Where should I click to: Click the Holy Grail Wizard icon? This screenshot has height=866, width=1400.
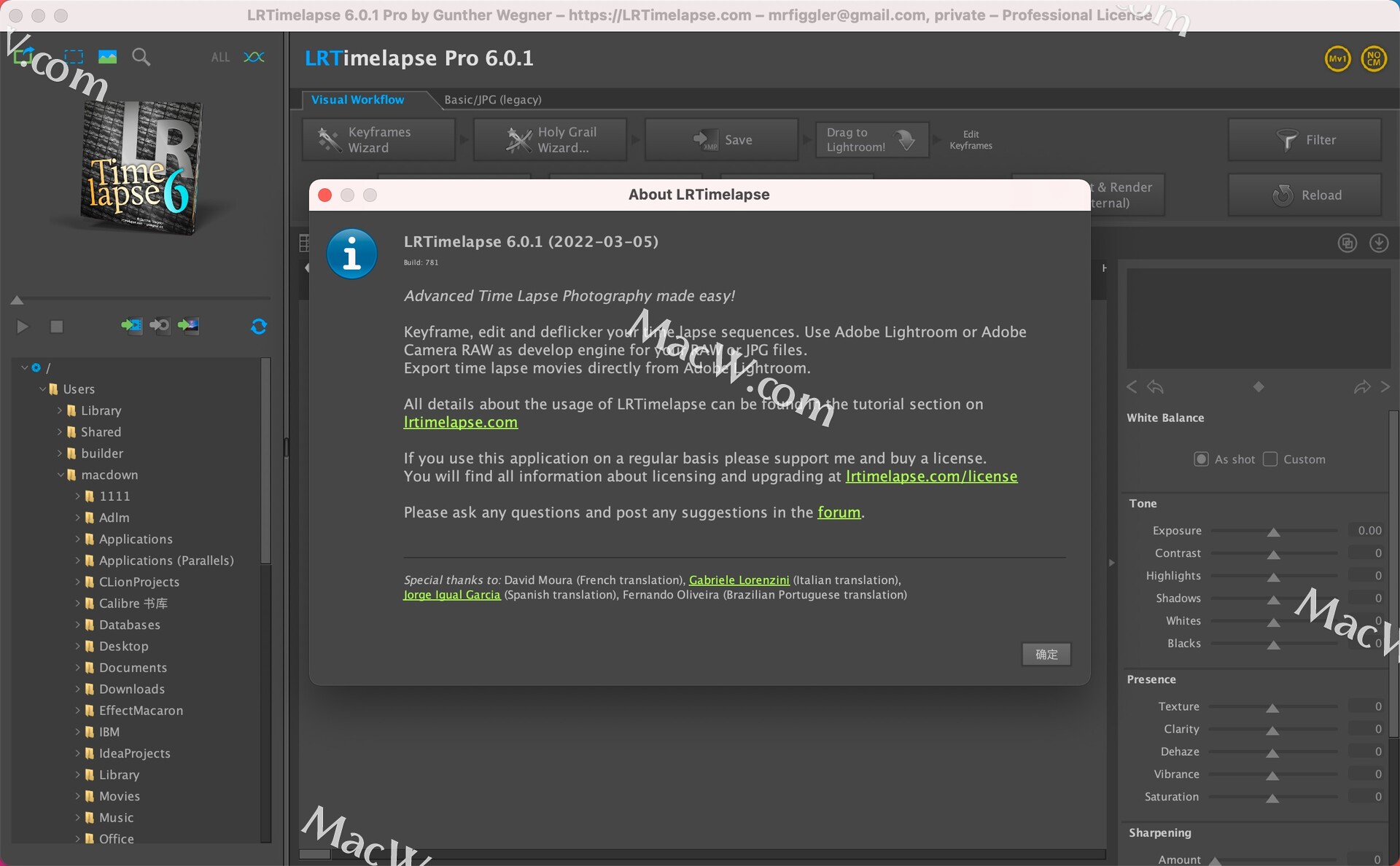(517, 140)
